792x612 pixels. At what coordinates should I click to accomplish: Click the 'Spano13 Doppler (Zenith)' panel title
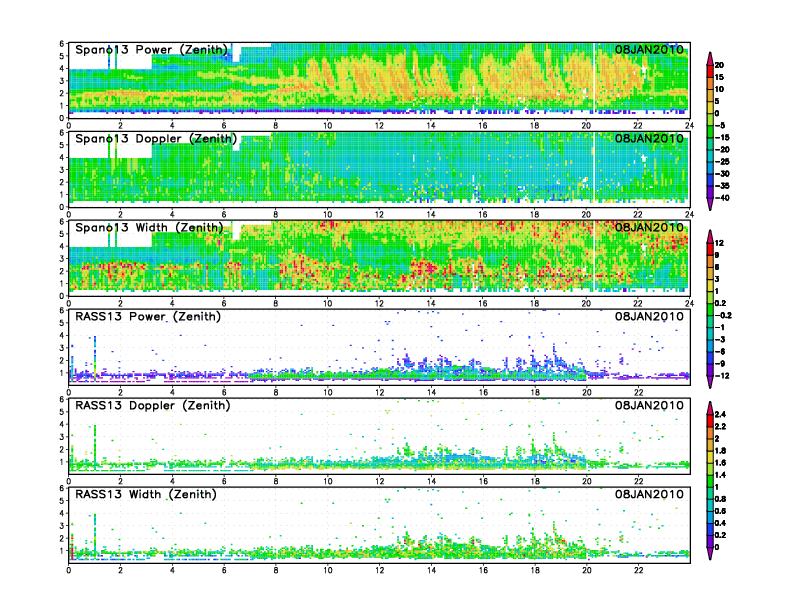156,139
